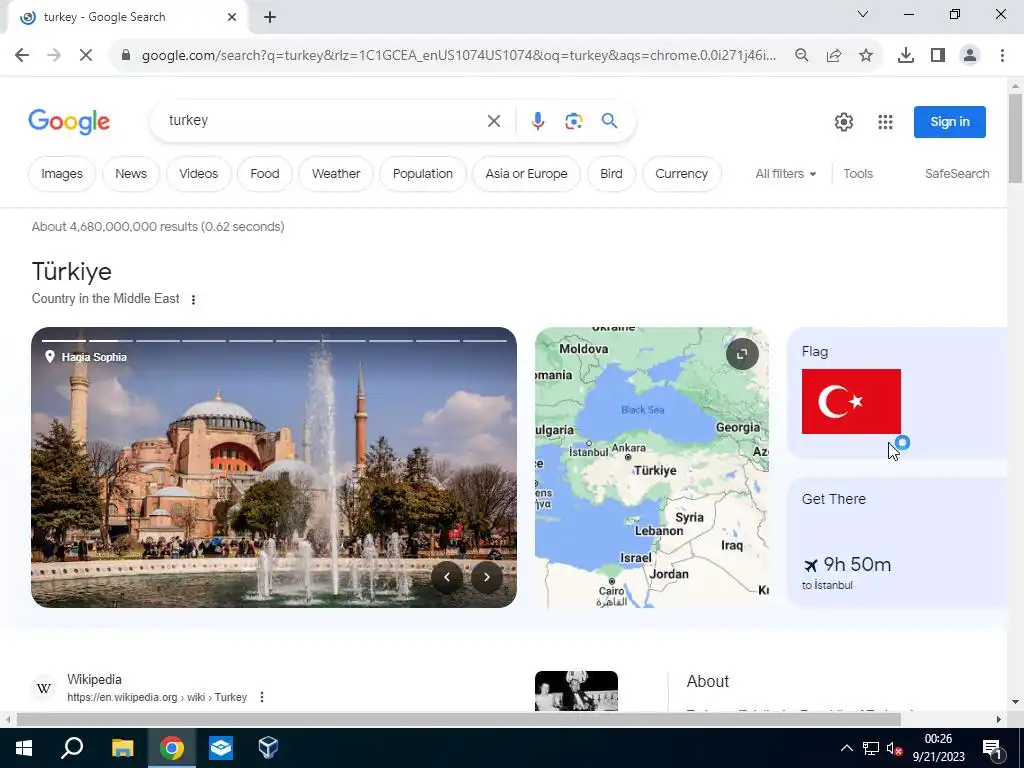Click the Hagia Sophia location label
The height and width of the screenshot is (768, 1024).
[86, 357]
